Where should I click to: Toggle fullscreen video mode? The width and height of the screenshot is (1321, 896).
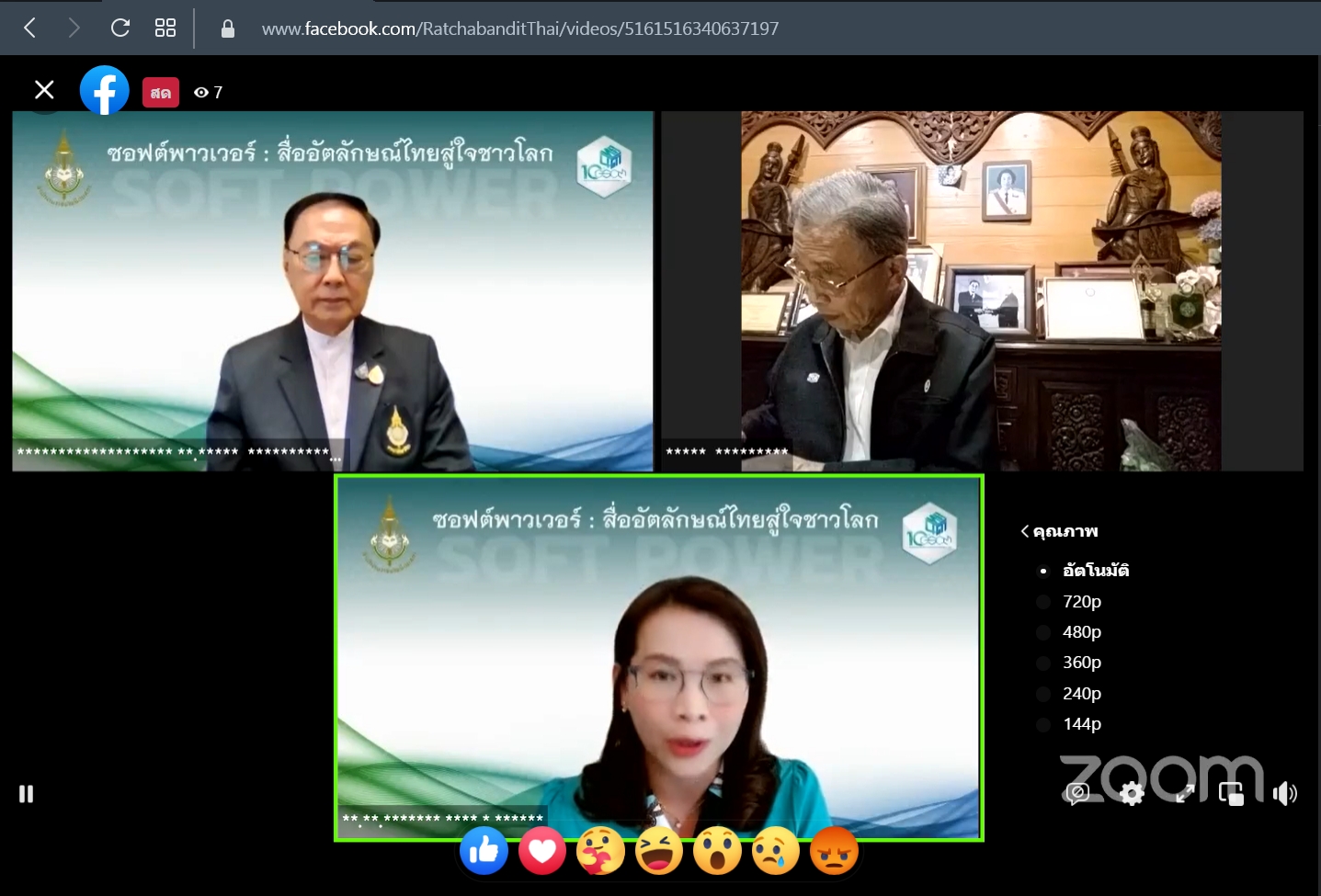tap(1184, 793)
